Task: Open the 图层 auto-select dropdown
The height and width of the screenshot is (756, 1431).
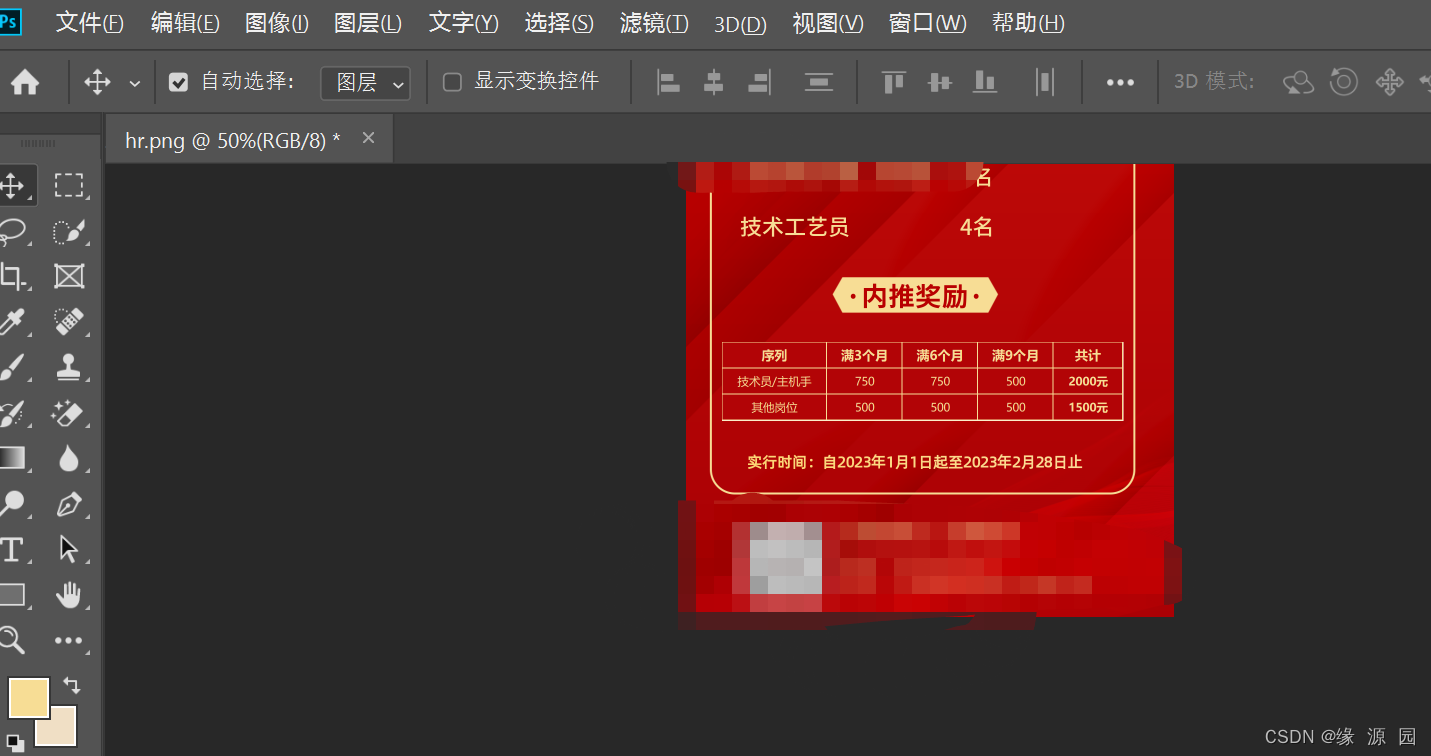Action: pyautogui.click(x=365, y=83)
